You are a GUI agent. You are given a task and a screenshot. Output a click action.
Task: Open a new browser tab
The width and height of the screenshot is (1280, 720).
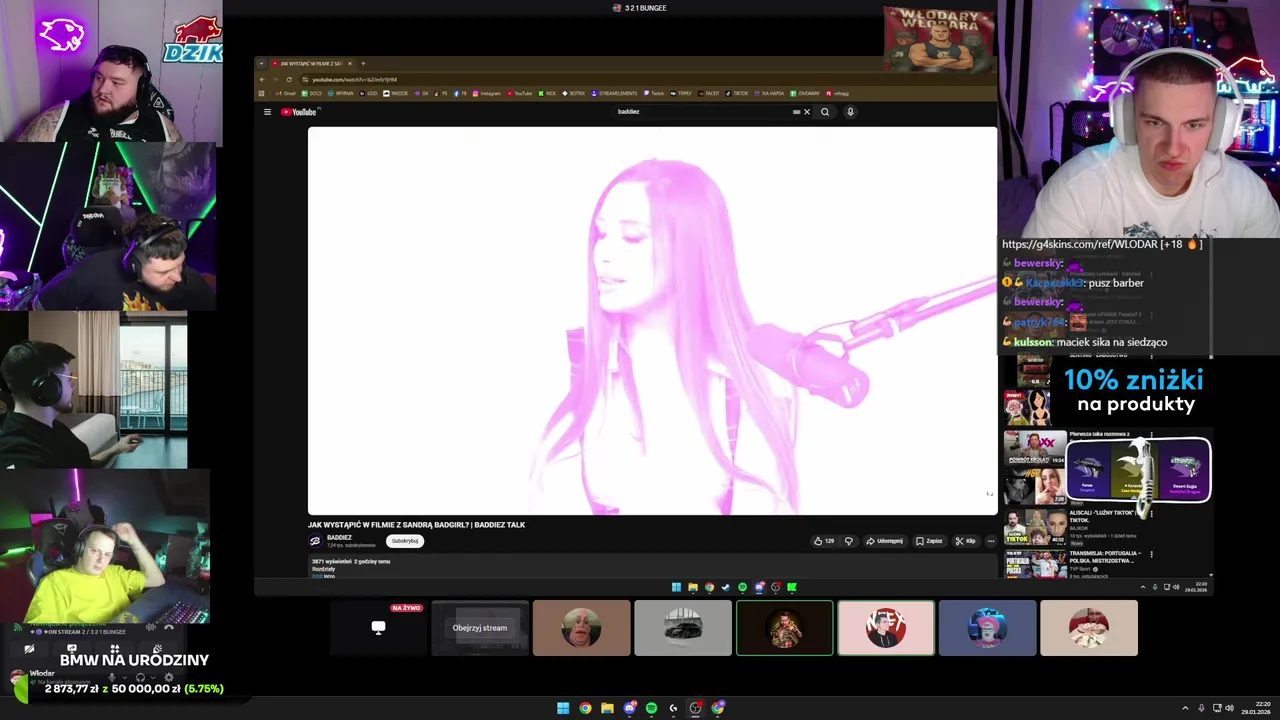363,63
